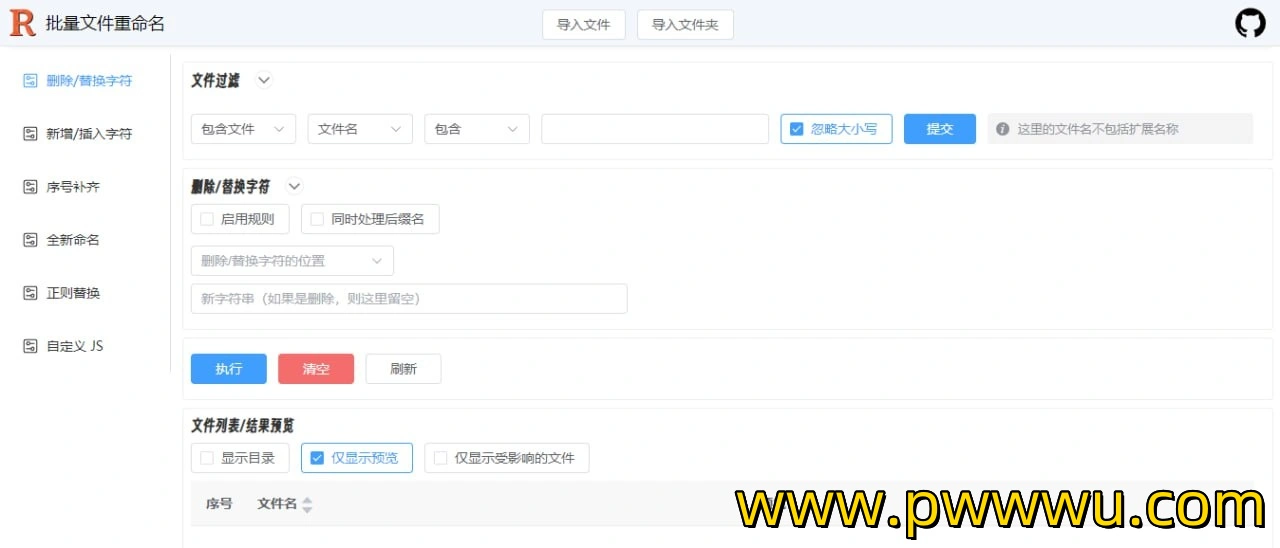Open the GitHub repository icon
This screenshot has width=1280, height=548.
[x=1250, y=24]
